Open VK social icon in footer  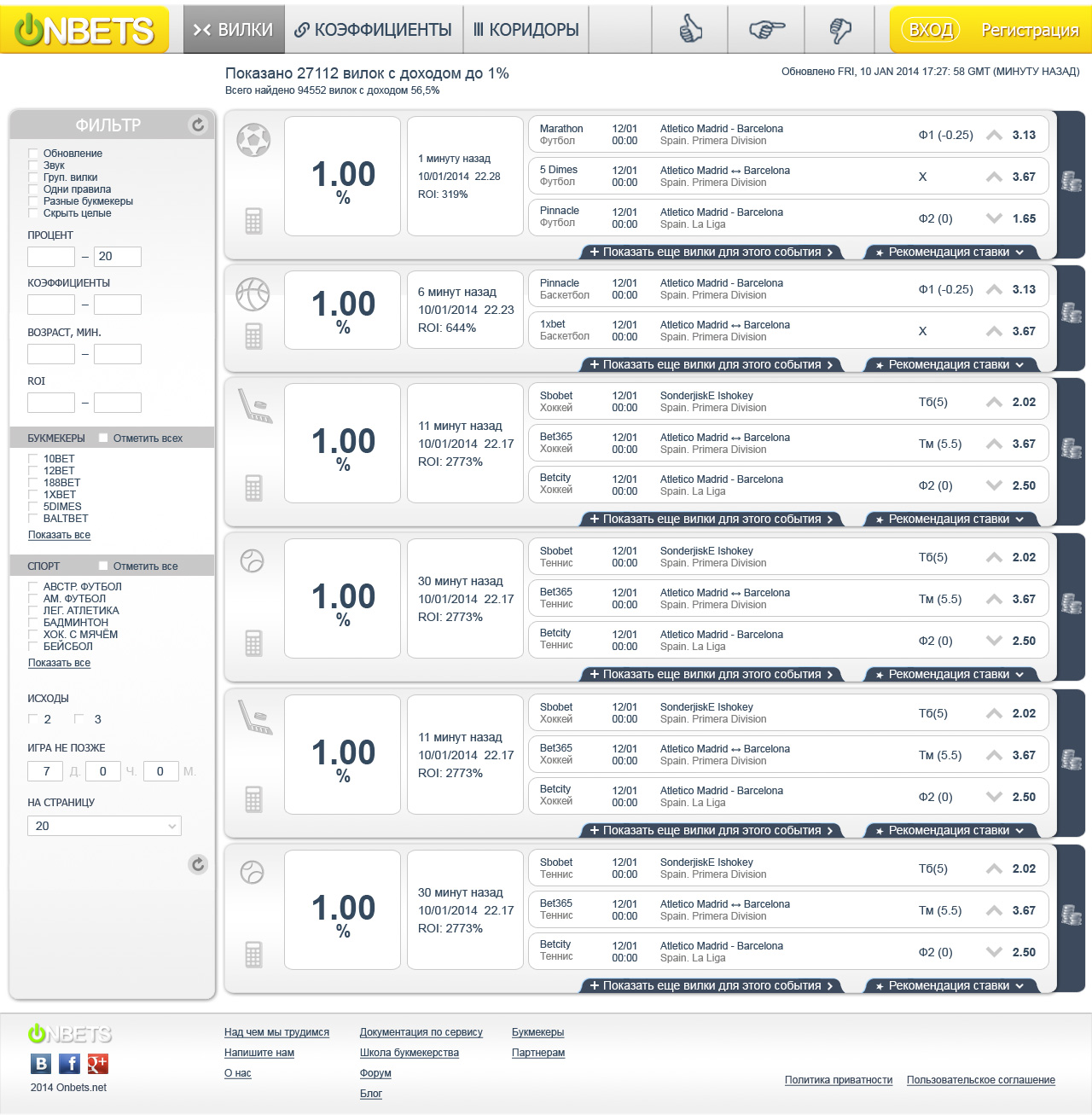click(x=41, y=1064)
